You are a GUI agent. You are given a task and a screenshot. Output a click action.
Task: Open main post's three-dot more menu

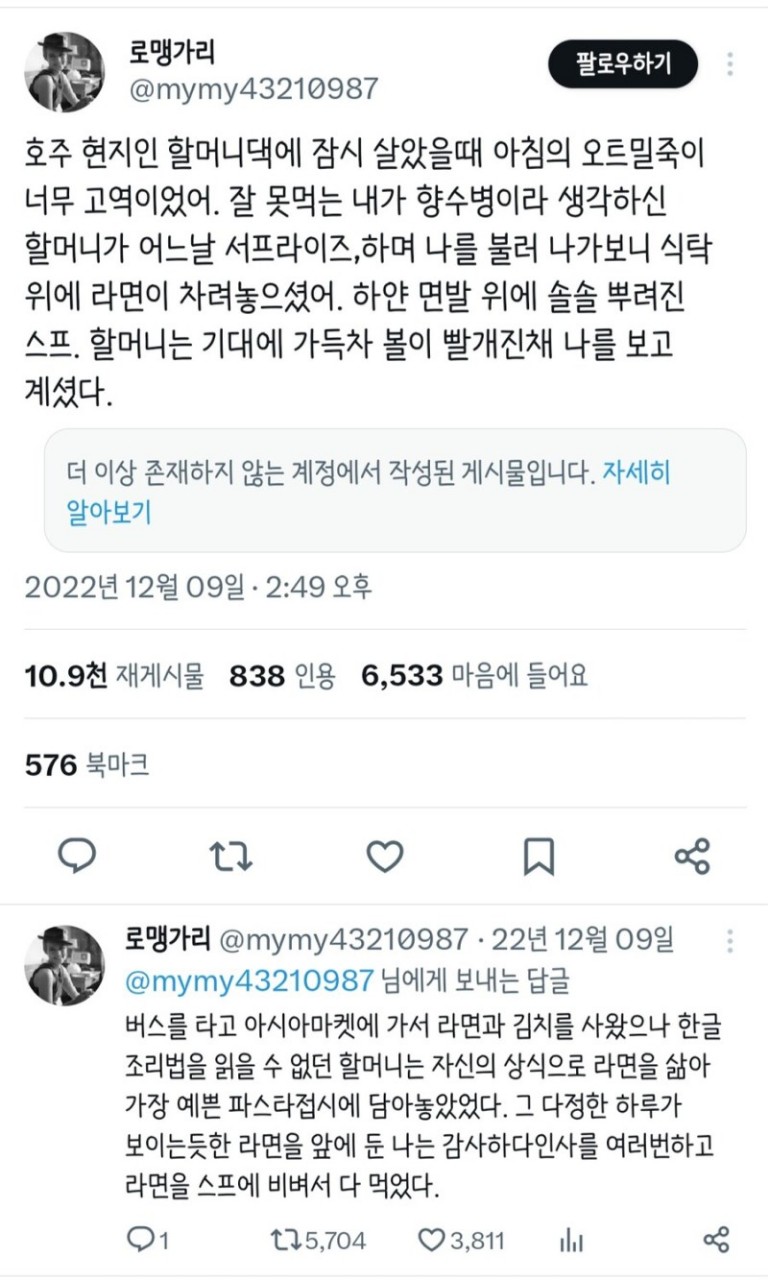point(731,65)
